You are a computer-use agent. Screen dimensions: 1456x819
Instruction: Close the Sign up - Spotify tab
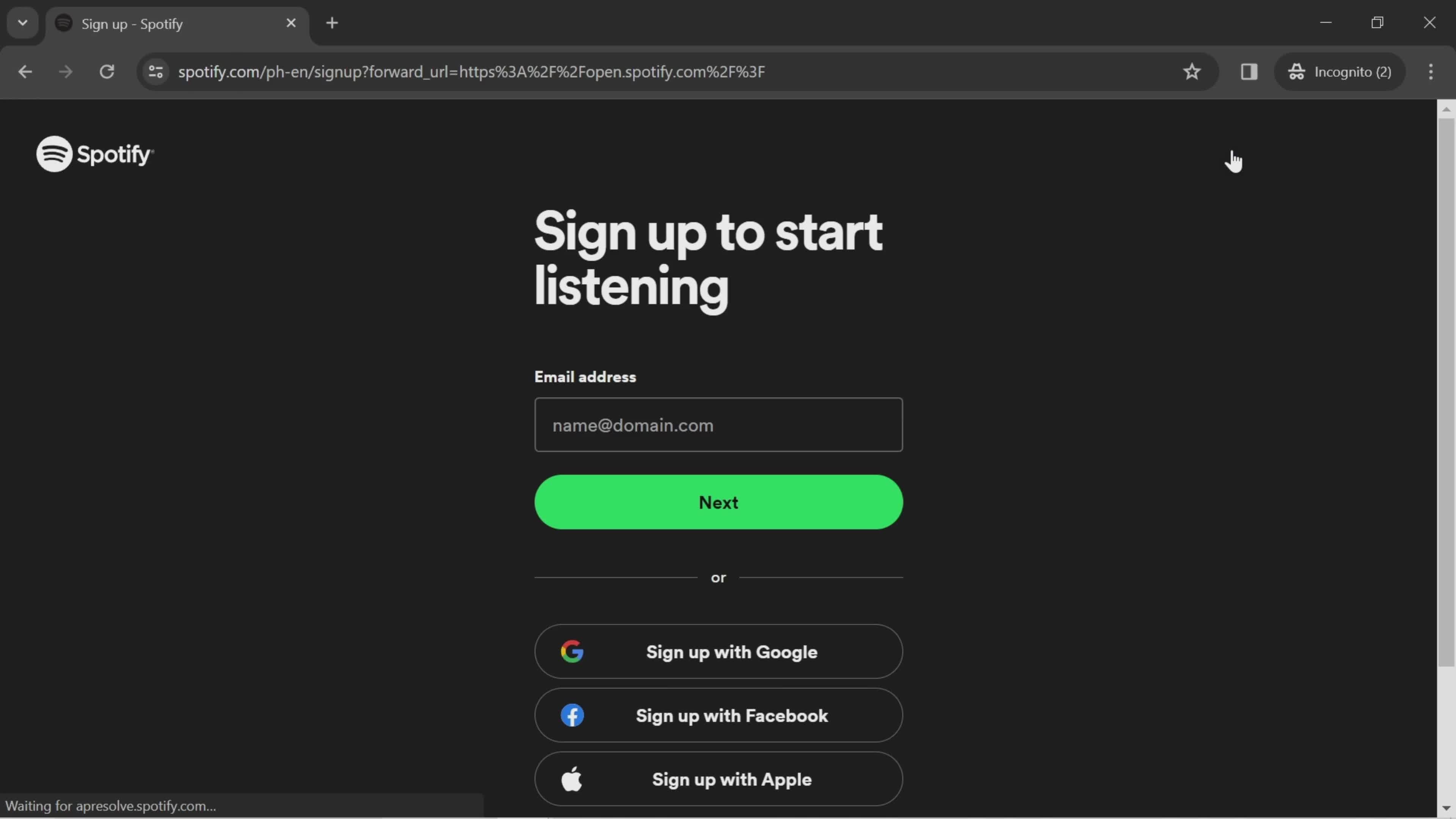291,23
